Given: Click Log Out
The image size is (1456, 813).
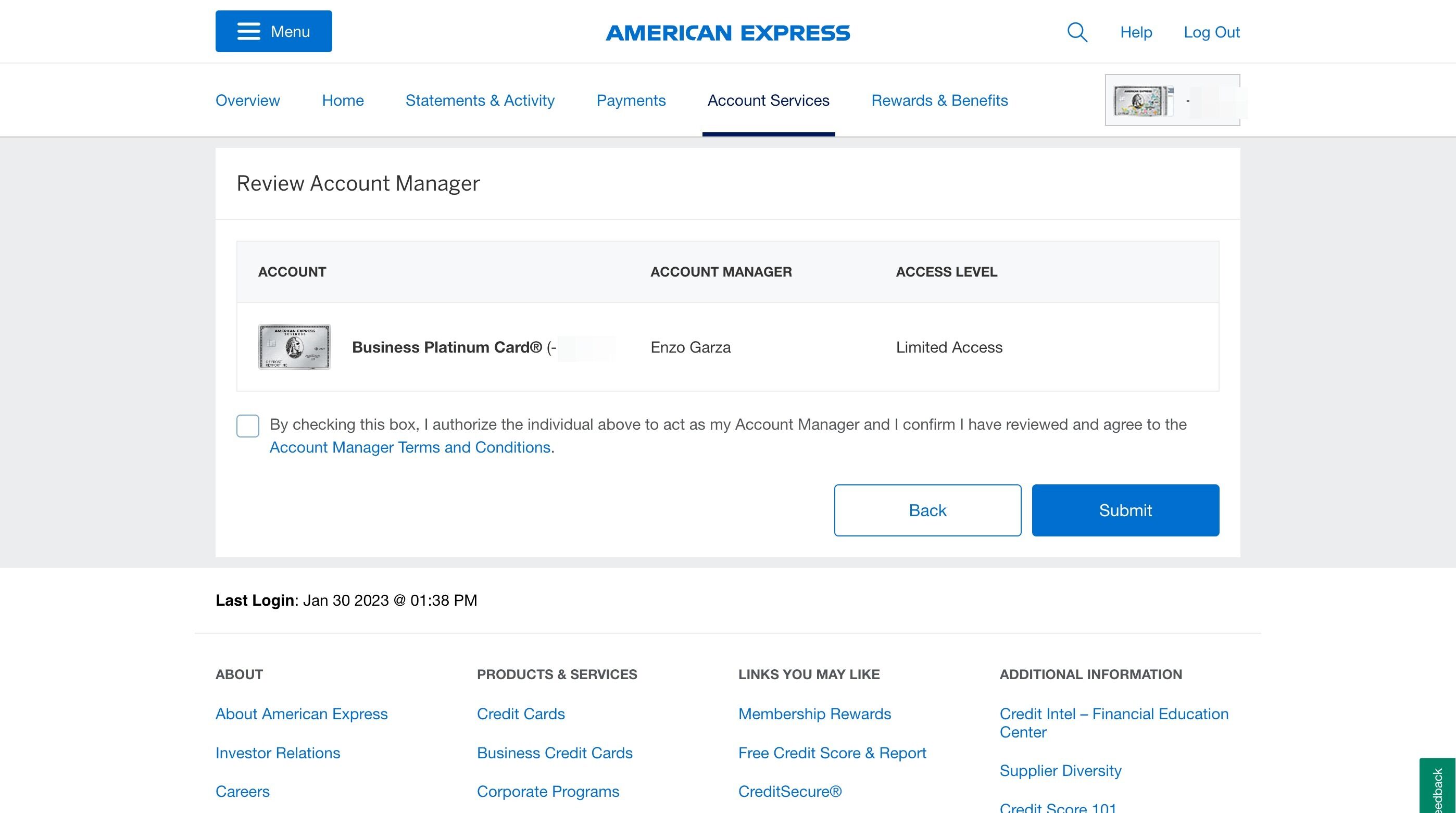Looking at the screenshot, I should tap(1212, 32).
